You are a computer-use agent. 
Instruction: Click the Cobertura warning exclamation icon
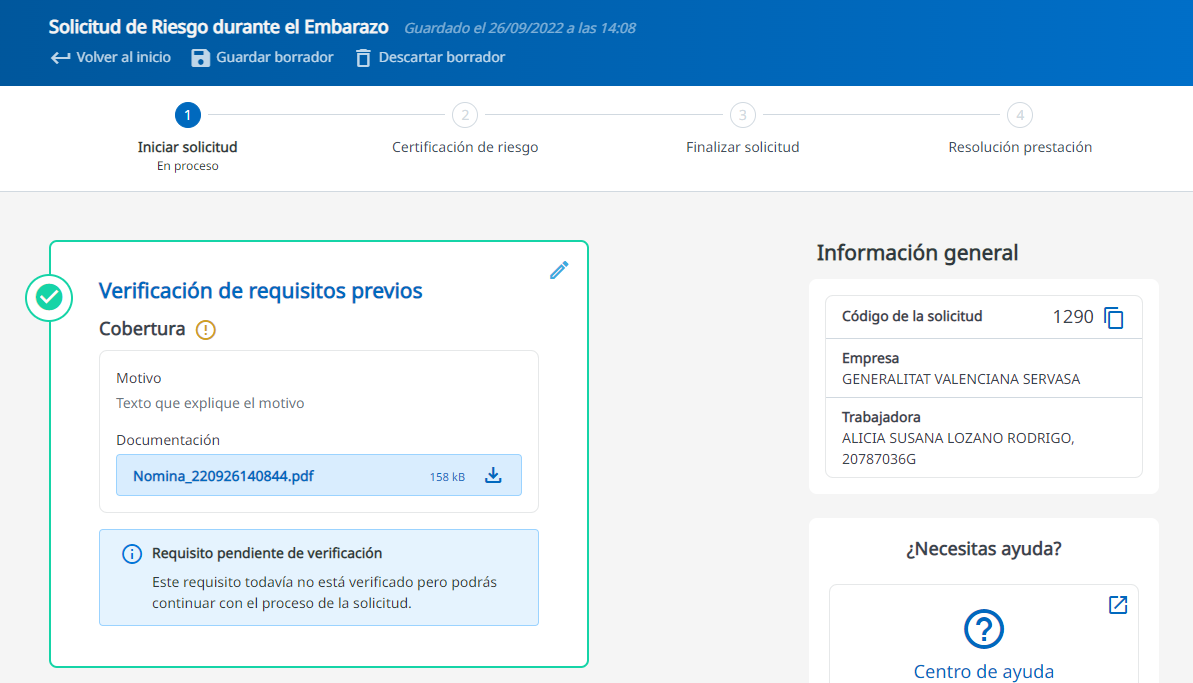point(206,329)
